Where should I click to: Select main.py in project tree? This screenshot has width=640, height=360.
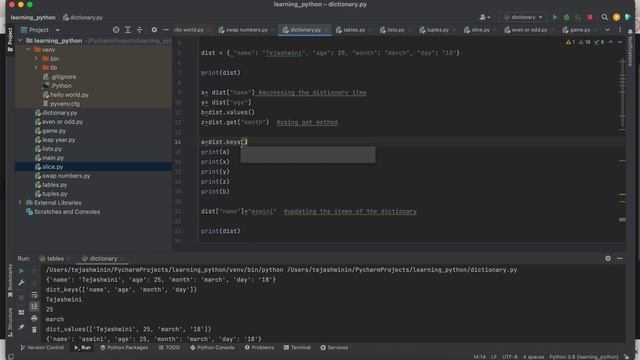(x=53, y=158)
